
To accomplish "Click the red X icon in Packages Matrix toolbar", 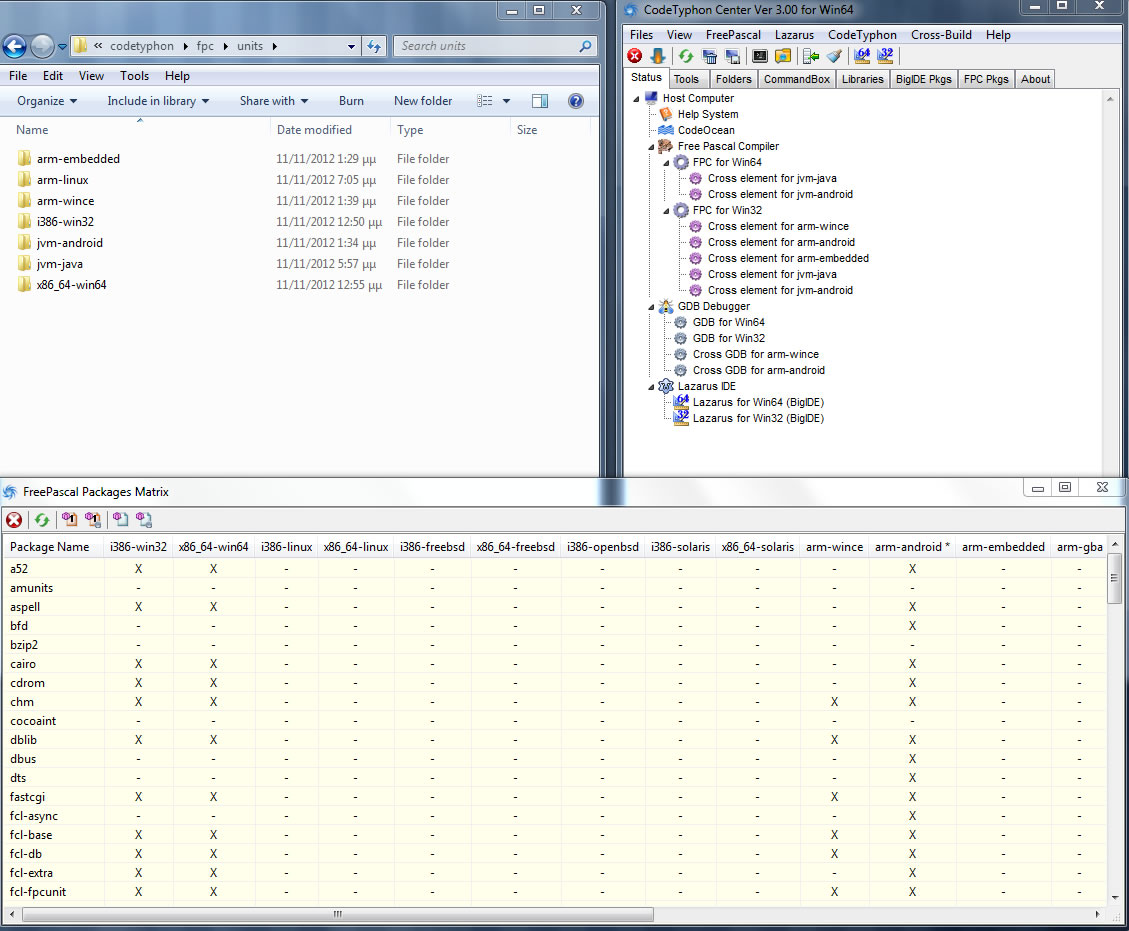I will (14, 520).
